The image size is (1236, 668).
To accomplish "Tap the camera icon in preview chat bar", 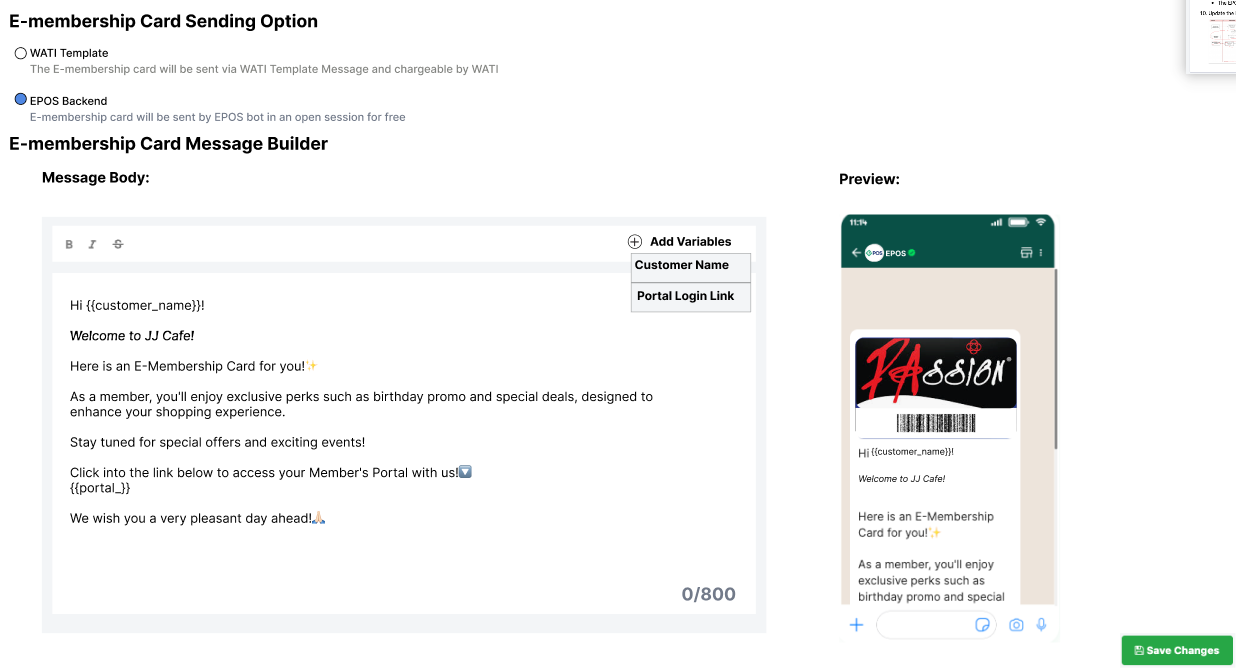I will click(1016, 625).
